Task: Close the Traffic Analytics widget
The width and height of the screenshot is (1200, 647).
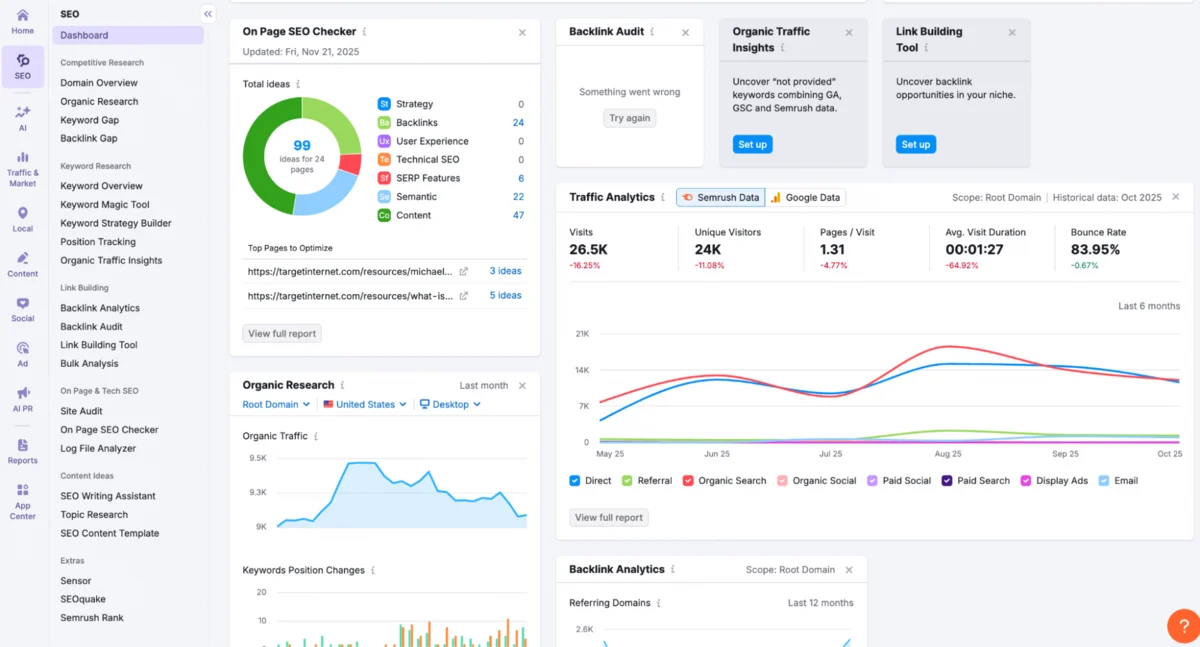Action: (1176, 198)
